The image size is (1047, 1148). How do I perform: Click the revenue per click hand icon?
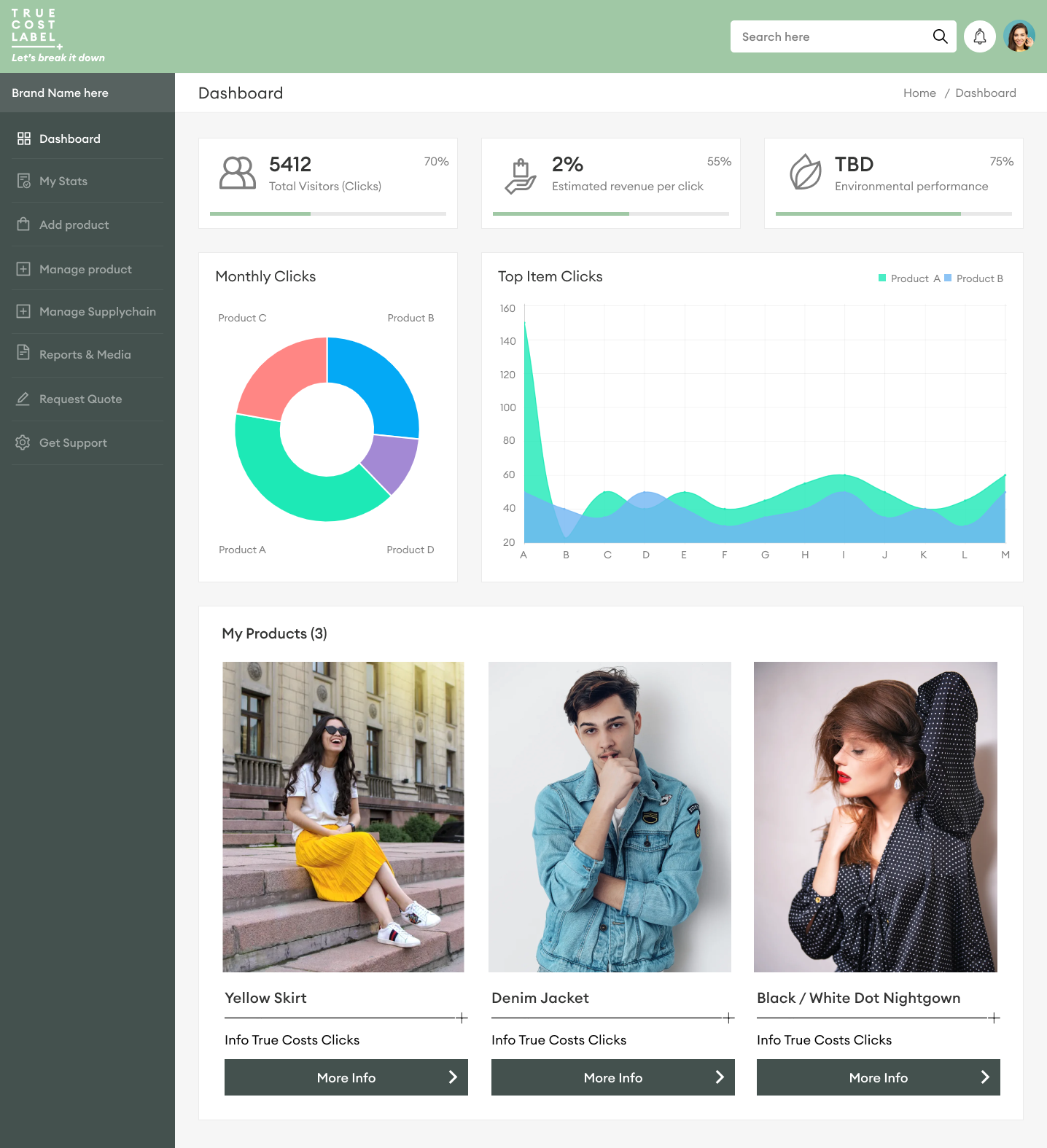[521, 176]
